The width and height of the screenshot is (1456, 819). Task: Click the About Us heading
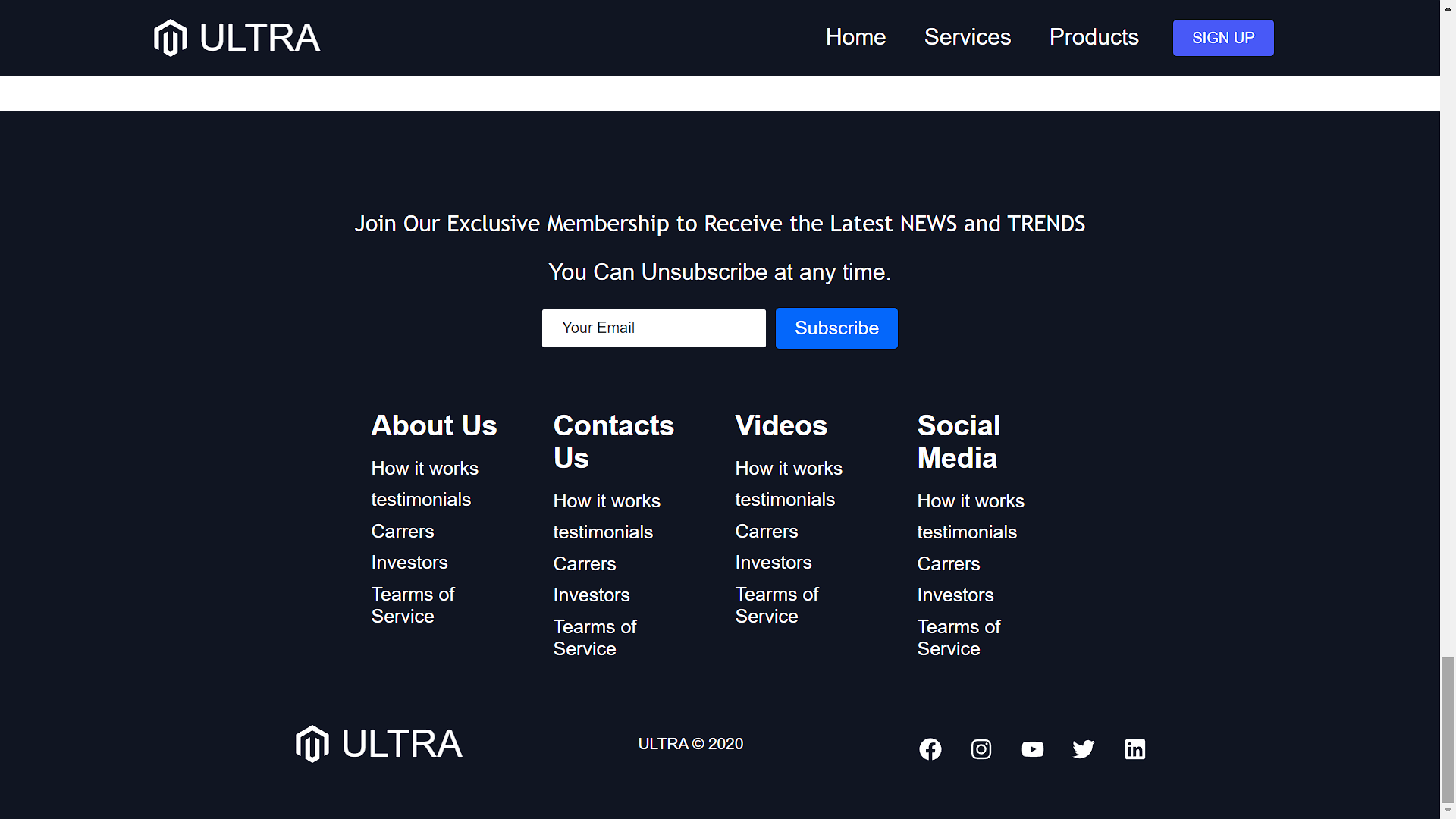click(434, 425)
